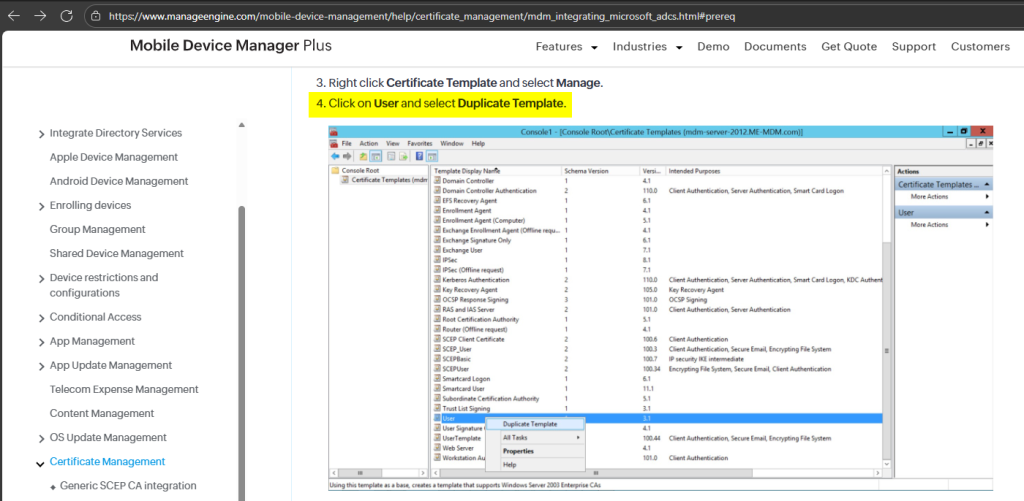Click the browser forward arrow
The width and height of the screenshot is (1024, 501).
pyautogui.click(x=40, y=16)
